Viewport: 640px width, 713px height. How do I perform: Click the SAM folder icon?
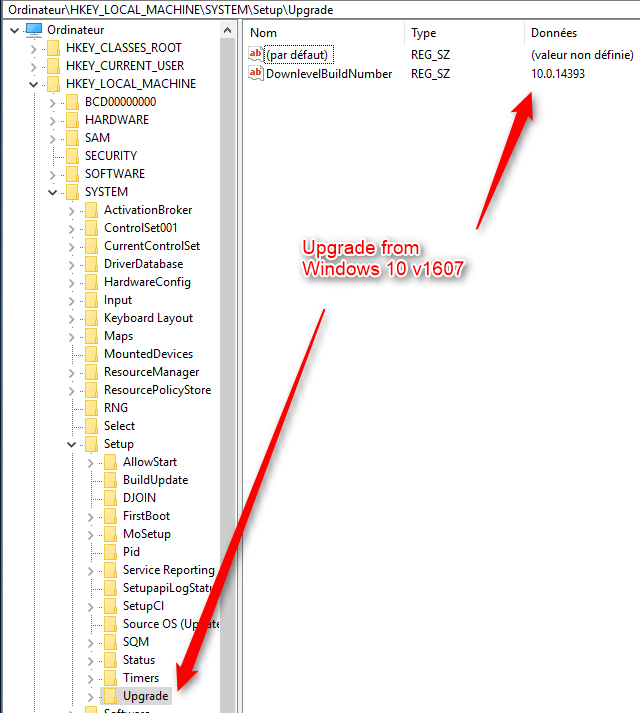[72, 138]
